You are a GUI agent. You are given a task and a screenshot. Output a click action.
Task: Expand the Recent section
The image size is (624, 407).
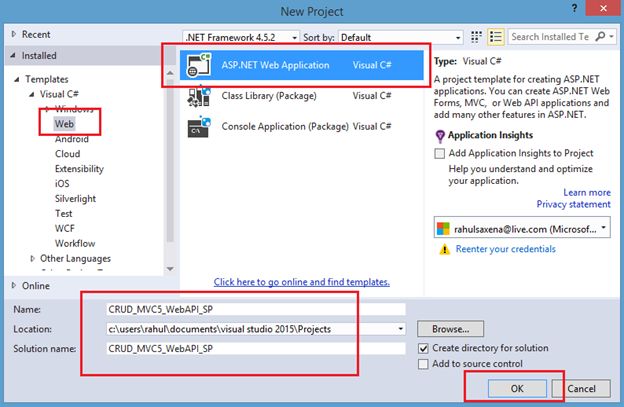click(14, 34)
